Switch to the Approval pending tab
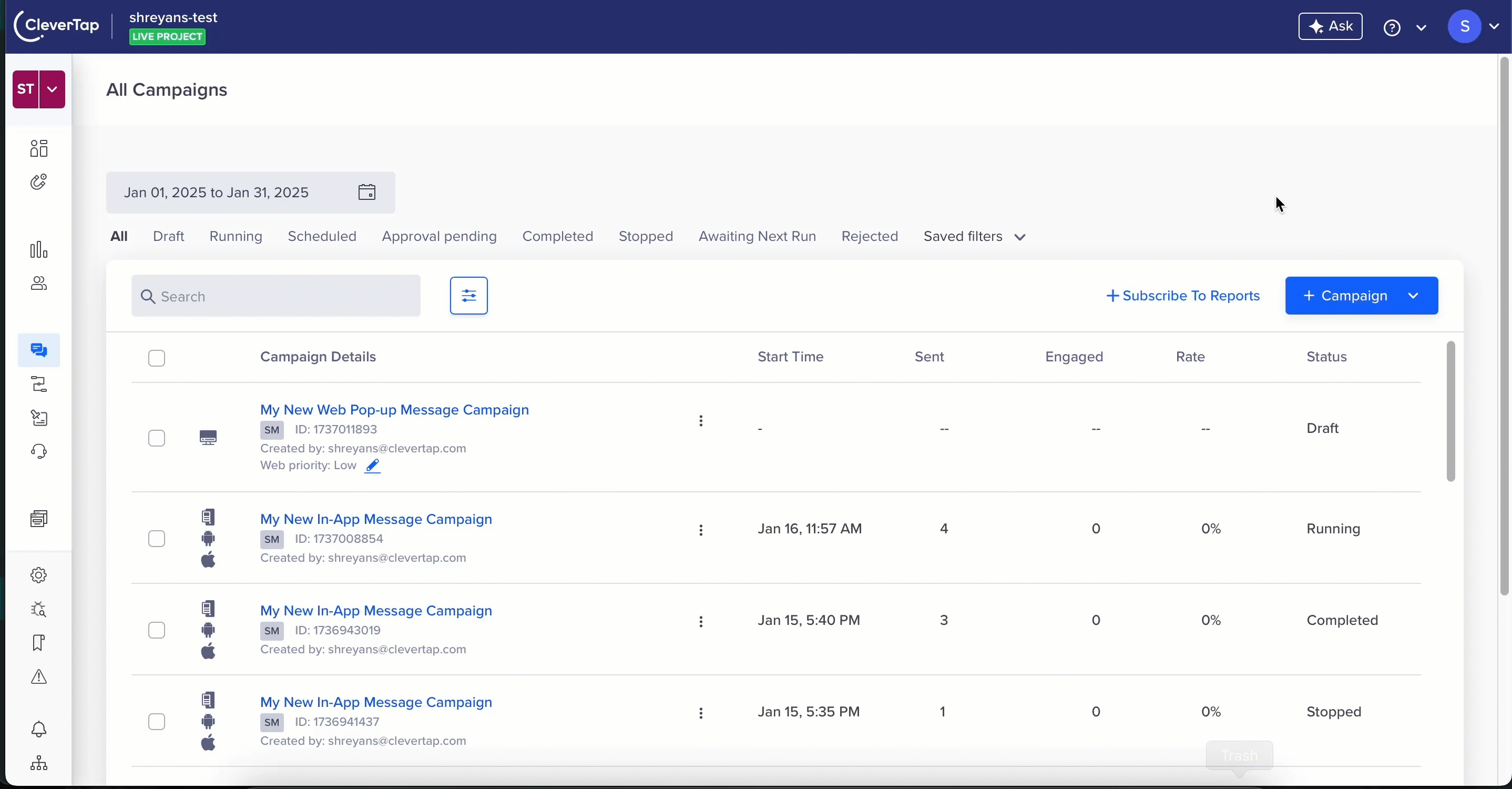 [439, 237]
